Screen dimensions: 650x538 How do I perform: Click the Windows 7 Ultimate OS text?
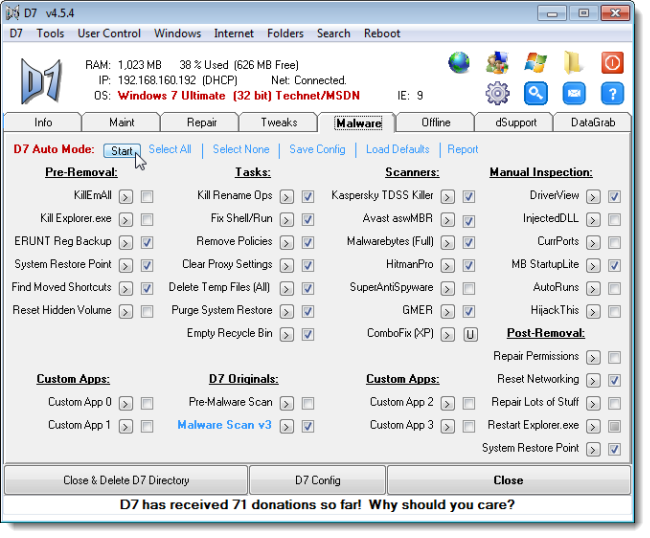click(x=238, y=96)
